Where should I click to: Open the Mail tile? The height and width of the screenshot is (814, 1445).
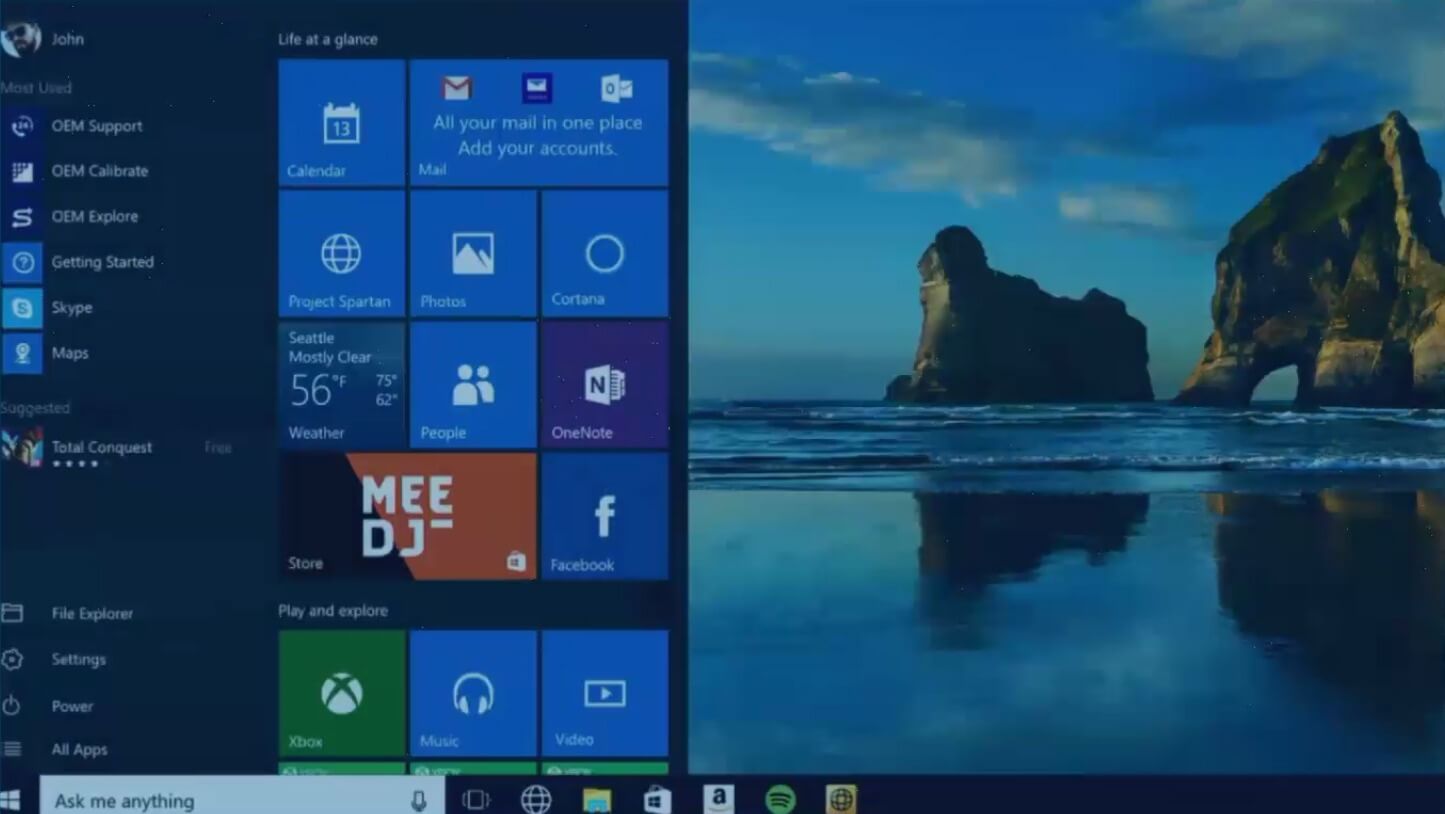[538, 122]
